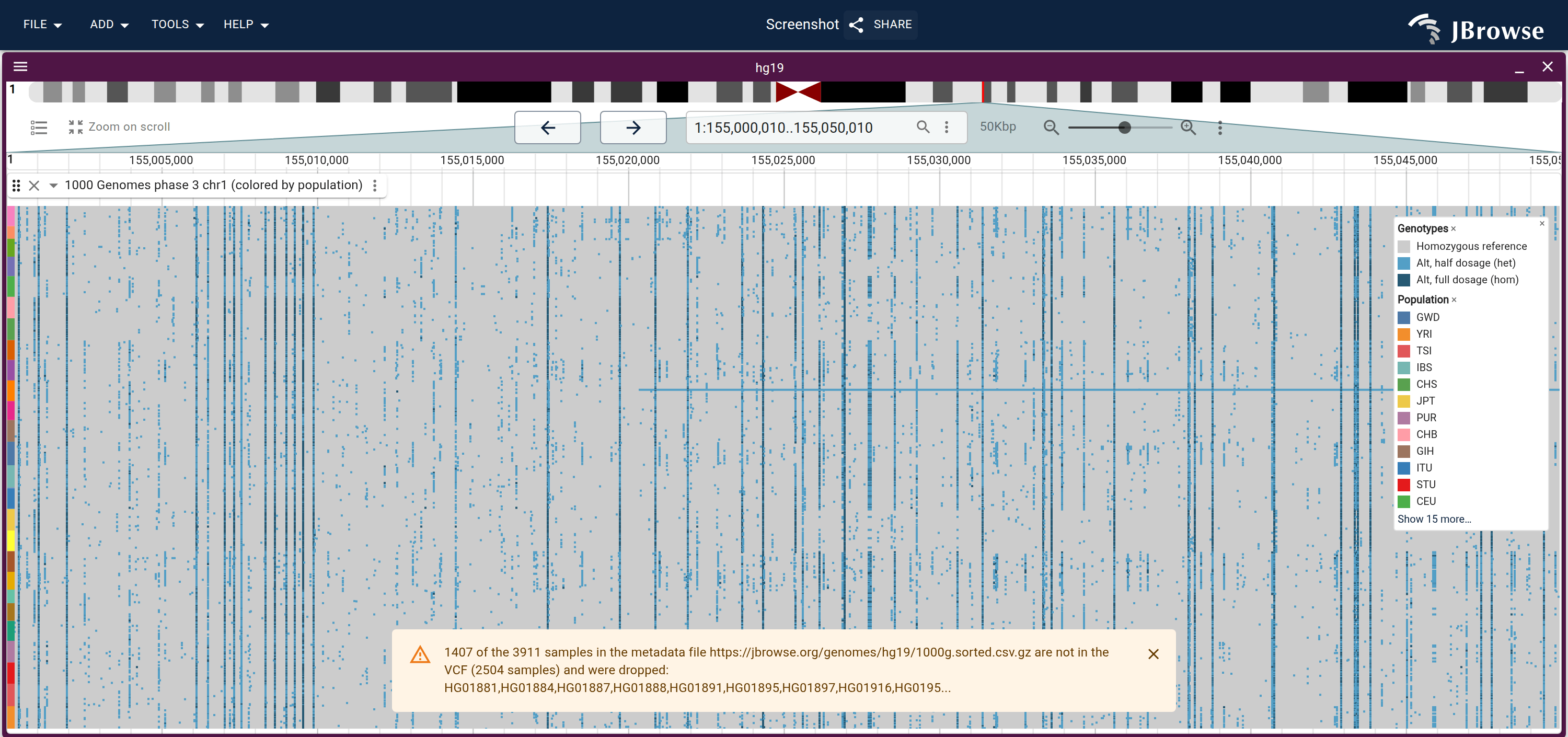Zoom out with the magnifier minus icon
1568x737 pixels.
click(1051, 127)
